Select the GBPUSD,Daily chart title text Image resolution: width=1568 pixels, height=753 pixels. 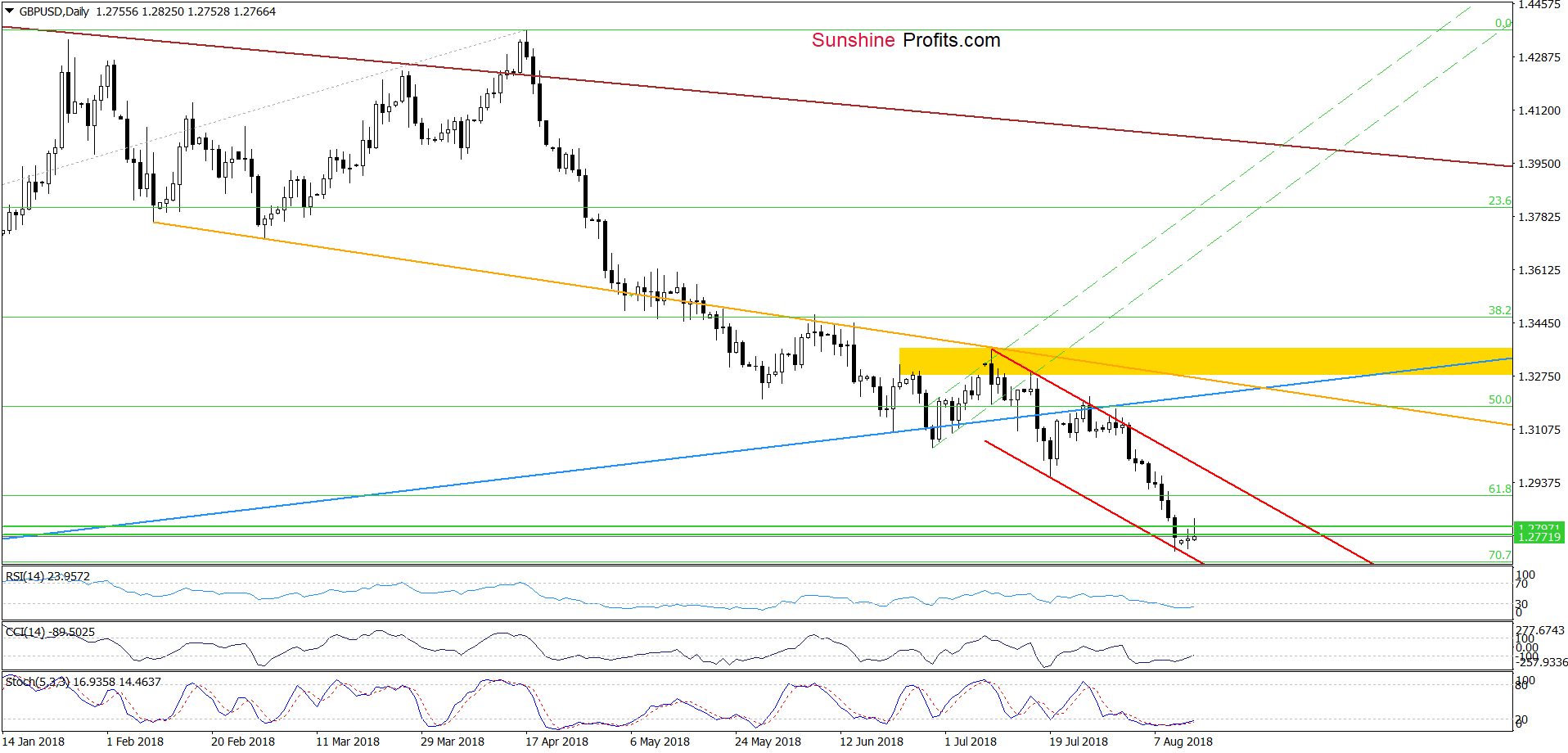[55, 11]
